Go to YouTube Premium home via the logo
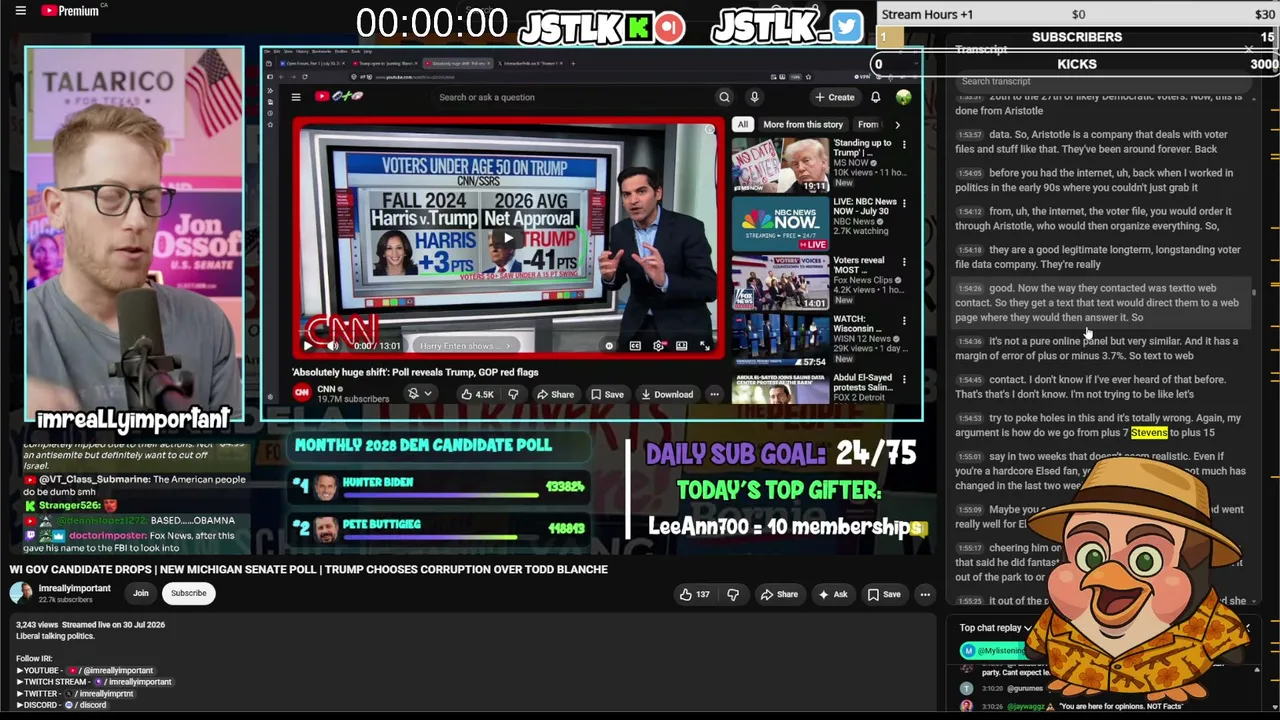 pos(70,11)
